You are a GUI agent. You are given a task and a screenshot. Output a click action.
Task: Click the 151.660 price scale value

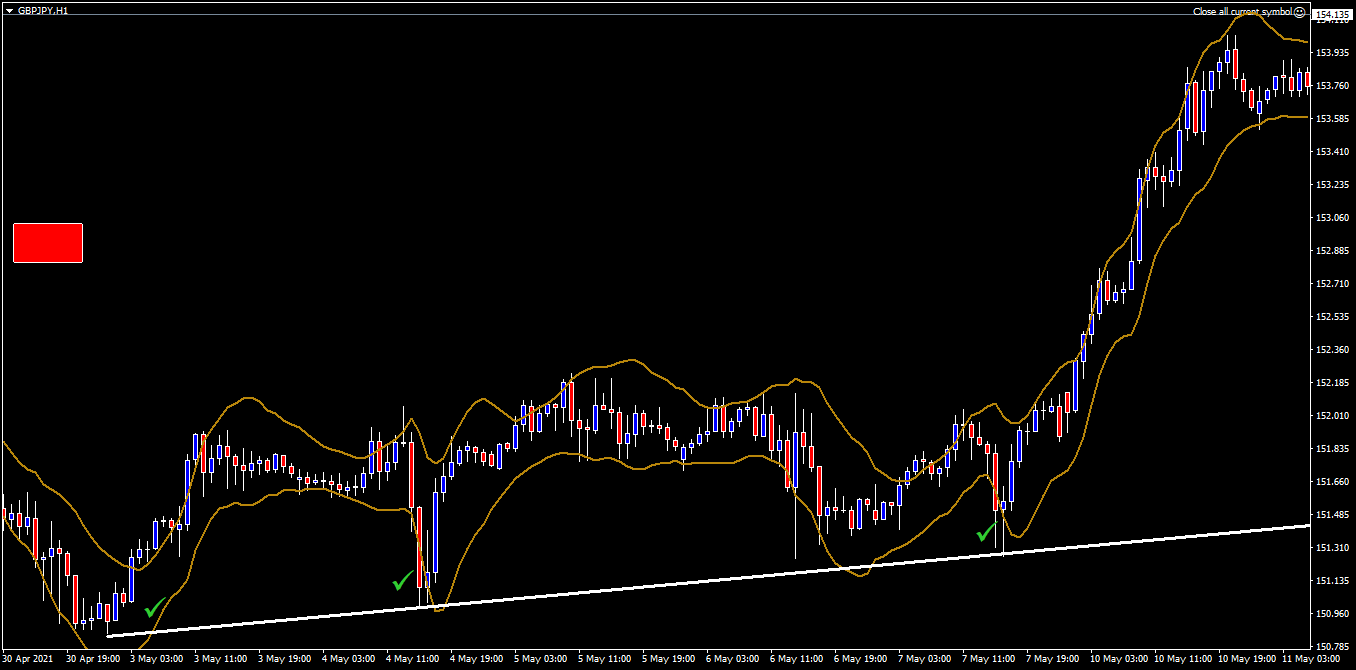pos(1333,481)
